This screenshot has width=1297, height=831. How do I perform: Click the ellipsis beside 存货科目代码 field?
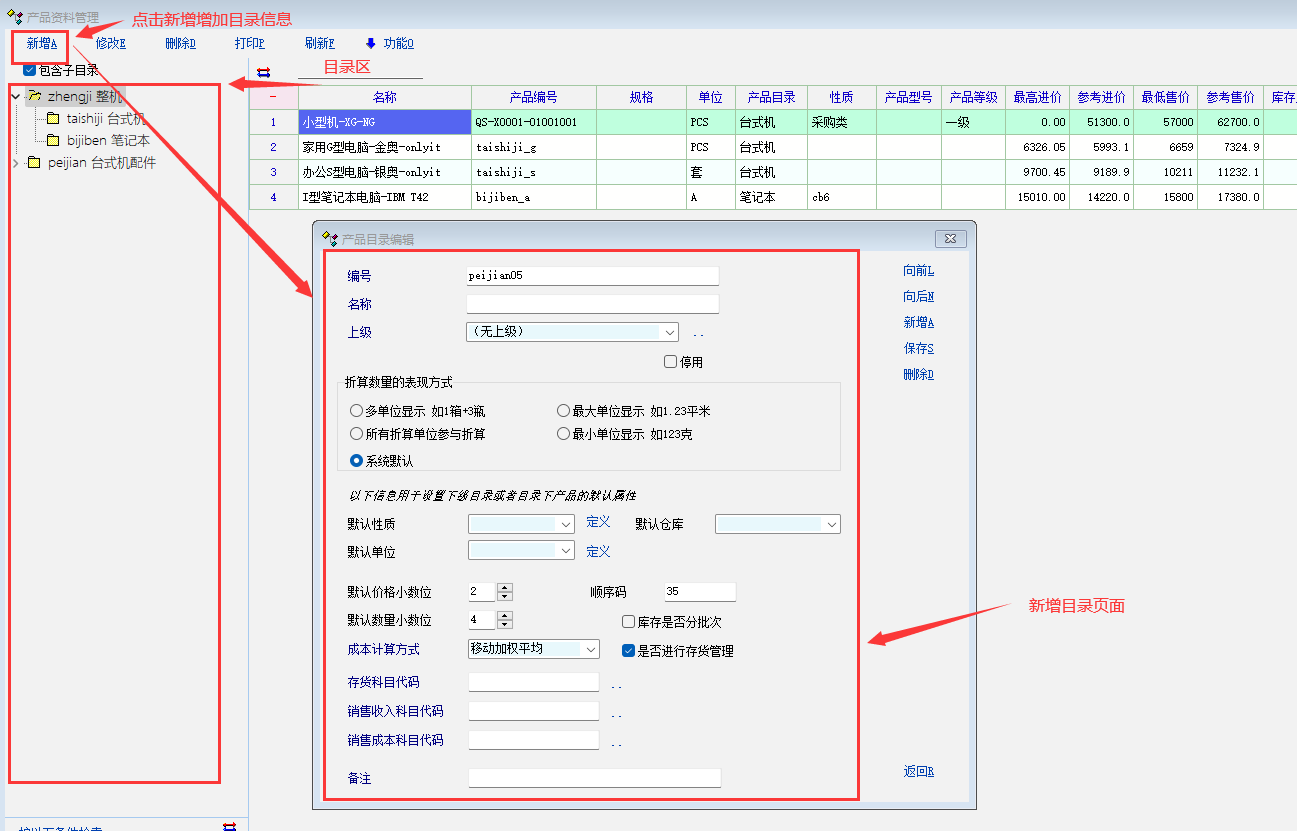(616, 685)
